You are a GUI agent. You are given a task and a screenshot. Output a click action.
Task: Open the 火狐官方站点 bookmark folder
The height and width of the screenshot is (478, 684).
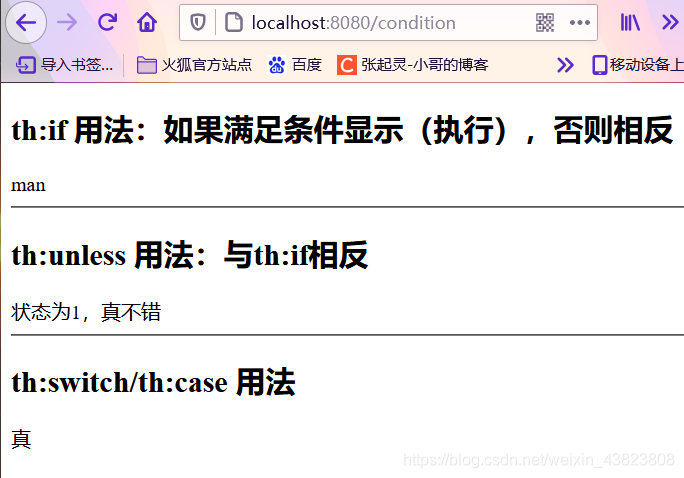tap(194, 65)
